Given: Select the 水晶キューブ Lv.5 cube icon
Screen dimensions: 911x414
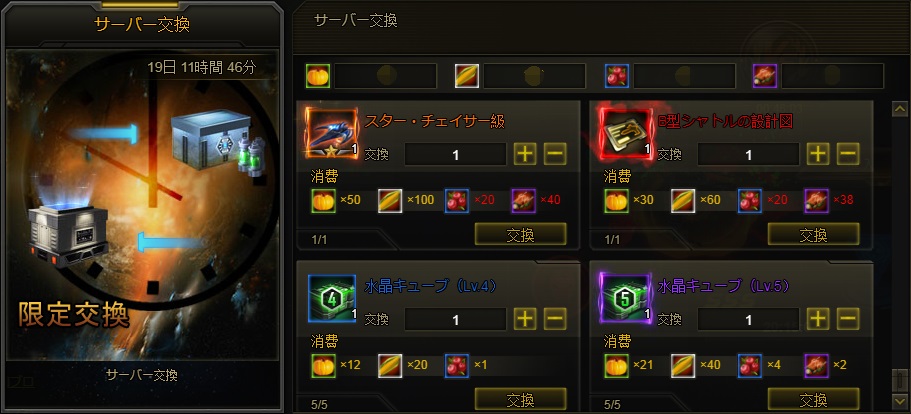Looking at the screenshot, I should click(625, 298).
